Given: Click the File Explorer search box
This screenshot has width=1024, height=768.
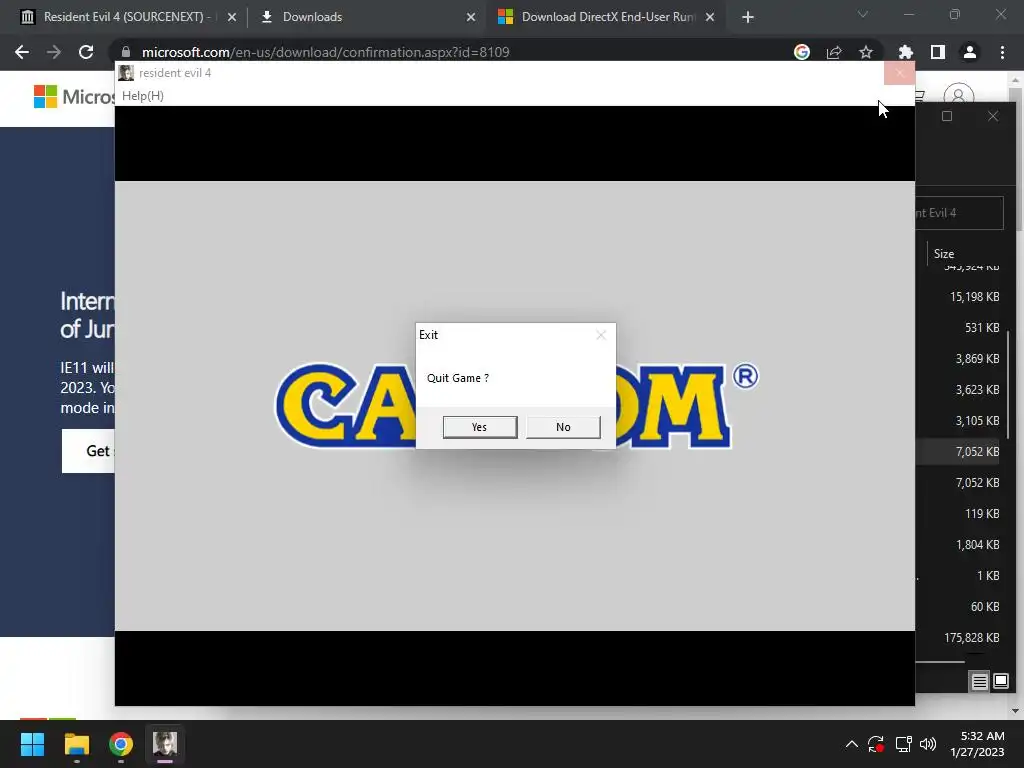Looking at the screenshot, I should point(959,213).
